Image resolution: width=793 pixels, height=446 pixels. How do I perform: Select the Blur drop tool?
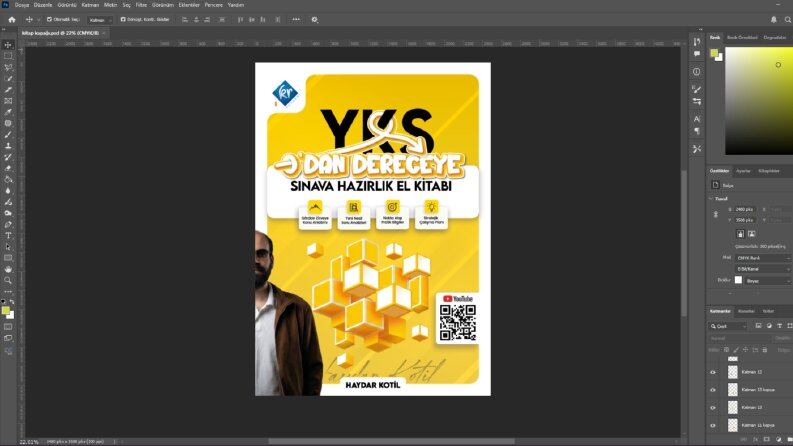tap(8, 191)
